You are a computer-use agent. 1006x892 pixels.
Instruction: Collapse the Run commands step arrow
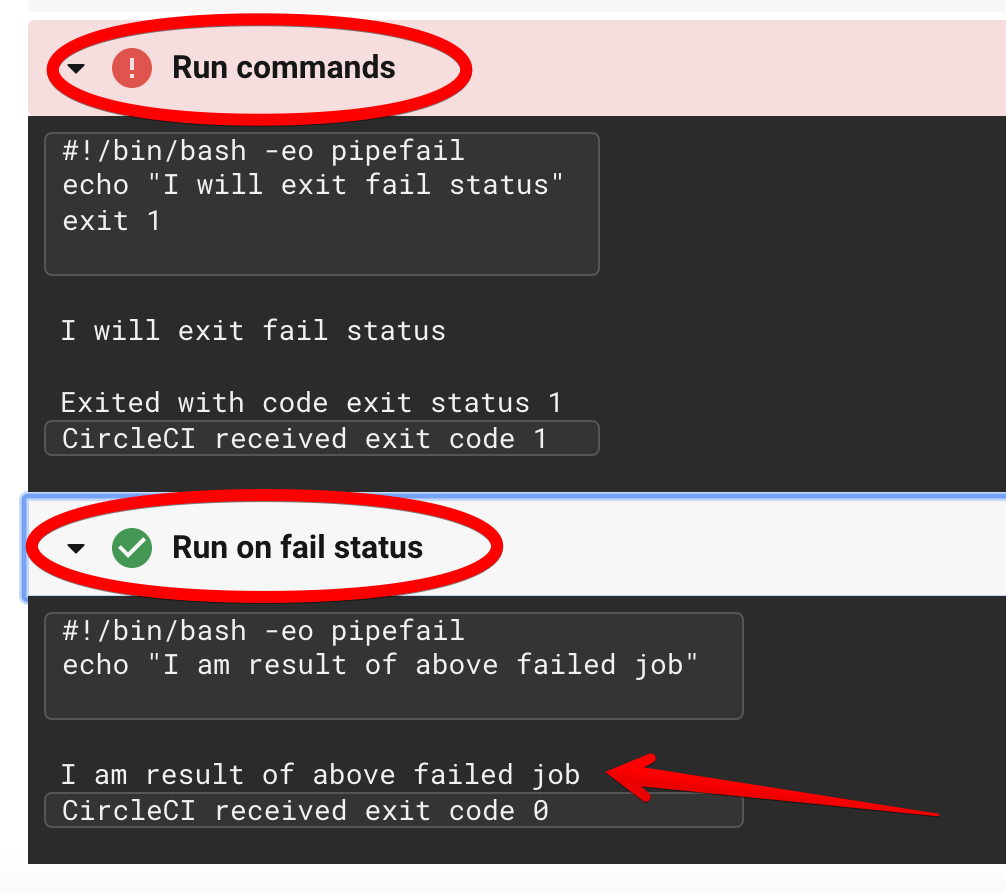click(x=76, y=69)
